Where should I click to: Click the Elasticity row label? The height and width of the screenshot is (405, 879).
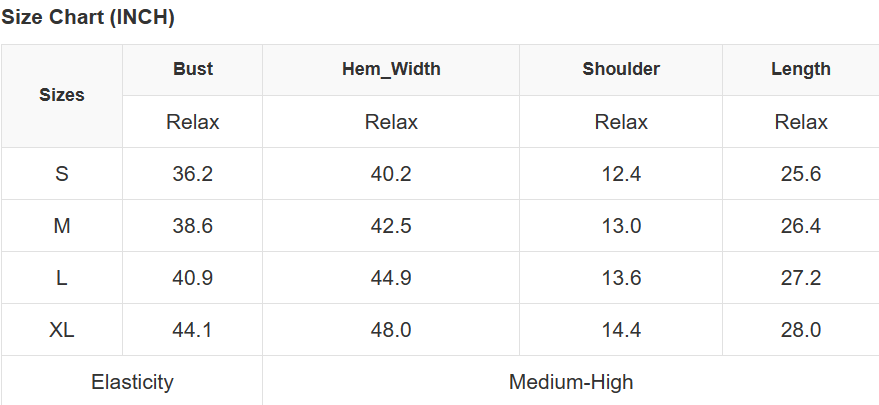pyautogui.click(x=132, y=382)
